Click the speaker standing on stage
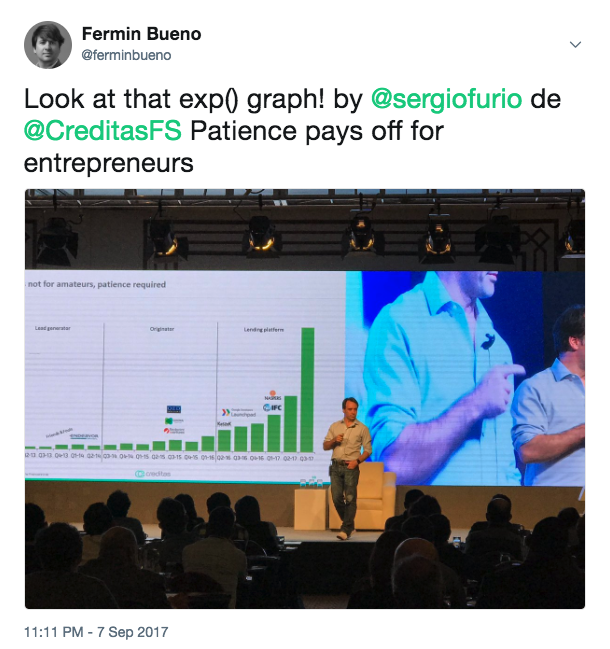The image size is (610, 649). click(347, 468)
